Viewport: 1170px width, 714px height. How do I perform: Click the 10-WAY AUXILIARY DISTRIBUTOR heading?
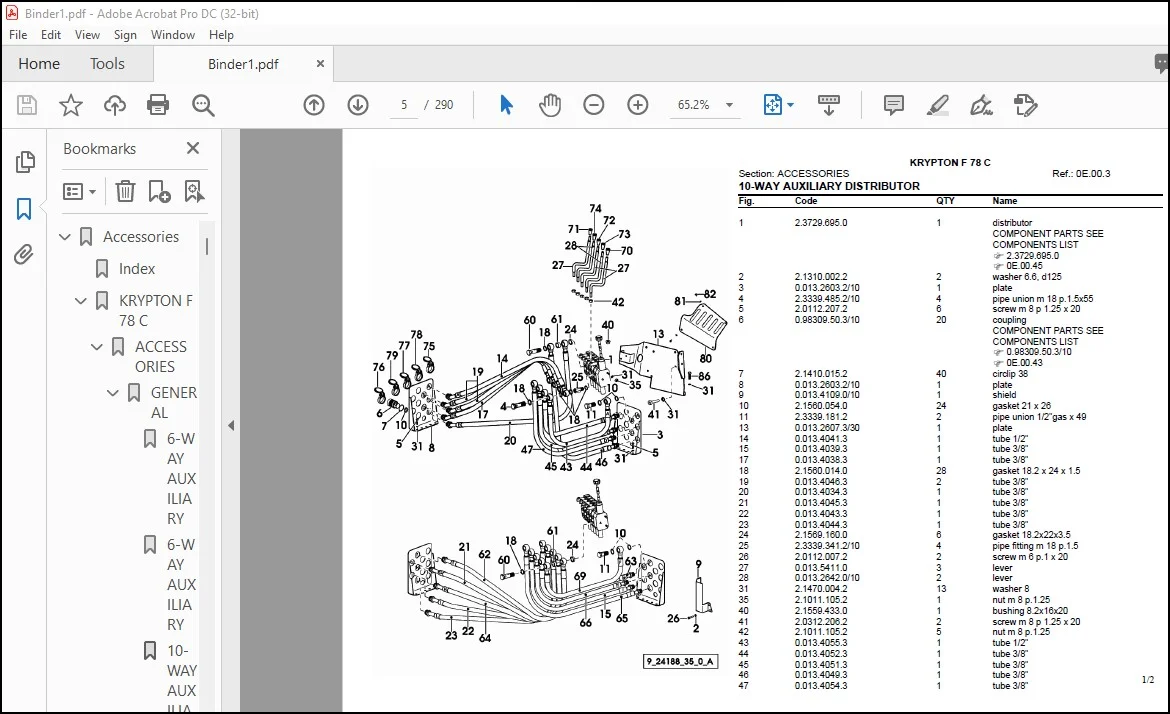(x=829, y=187)
